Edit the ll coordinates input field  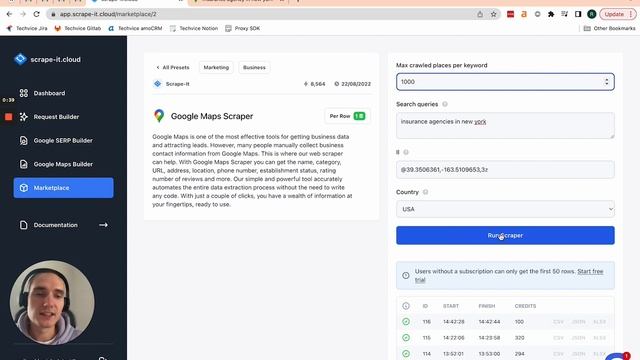(505, 169)
